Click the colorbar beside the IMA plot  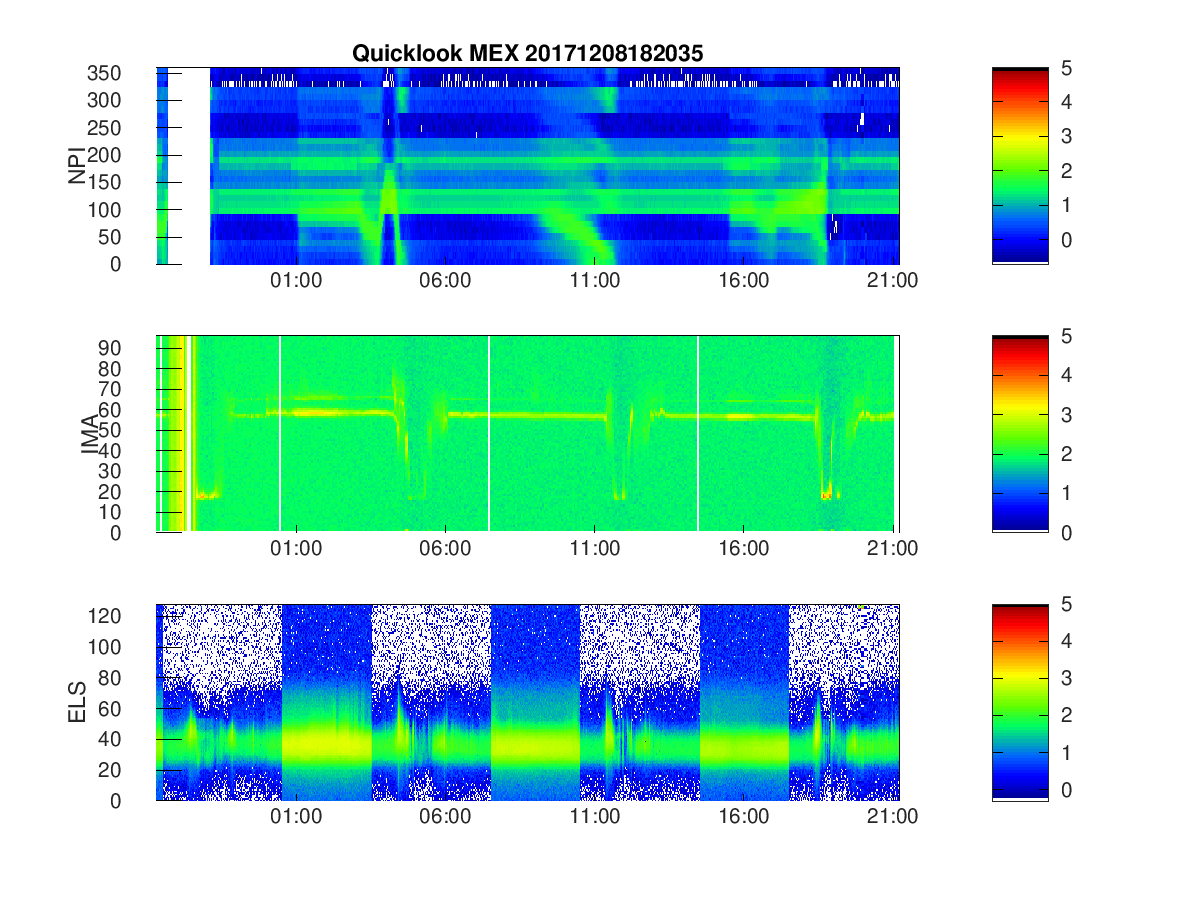coord(1020,434)
